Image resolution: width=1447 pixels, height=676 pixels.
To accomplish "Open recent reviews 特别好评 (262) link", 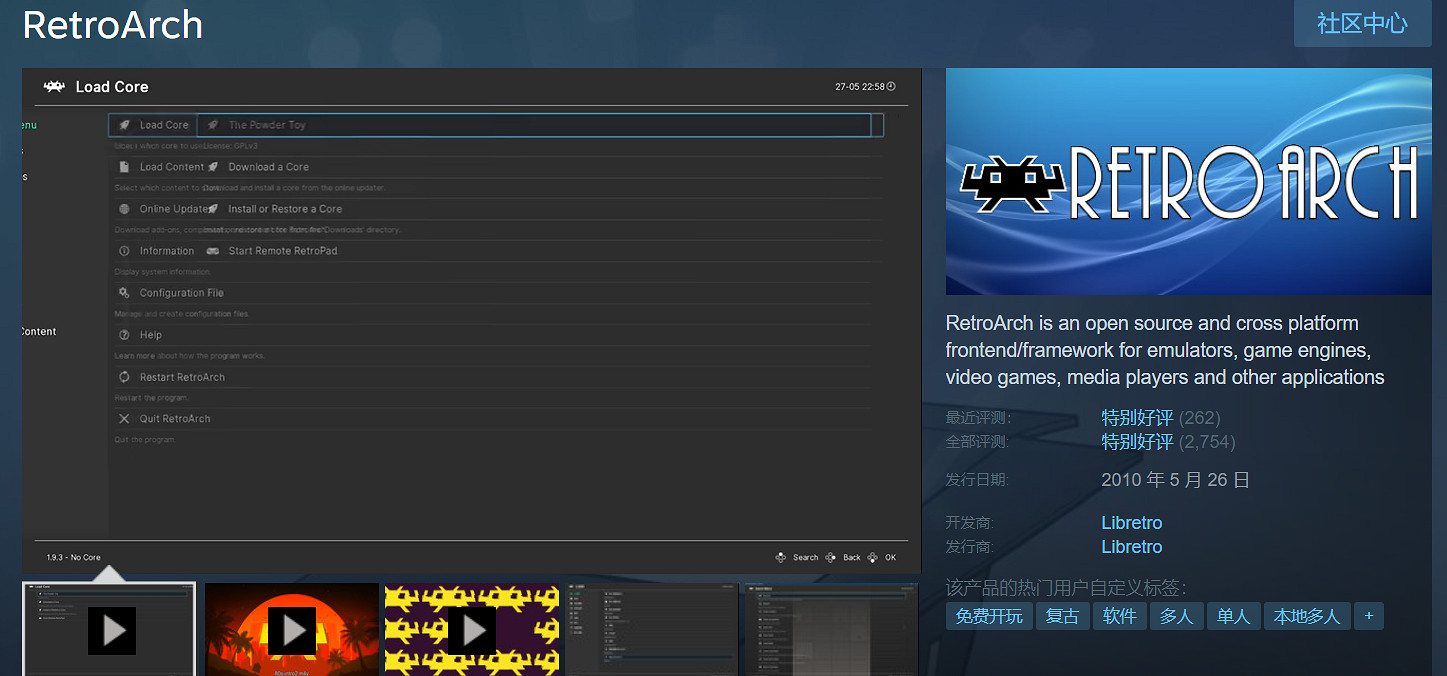I will pyautogui.click(x=1137, y=418).
